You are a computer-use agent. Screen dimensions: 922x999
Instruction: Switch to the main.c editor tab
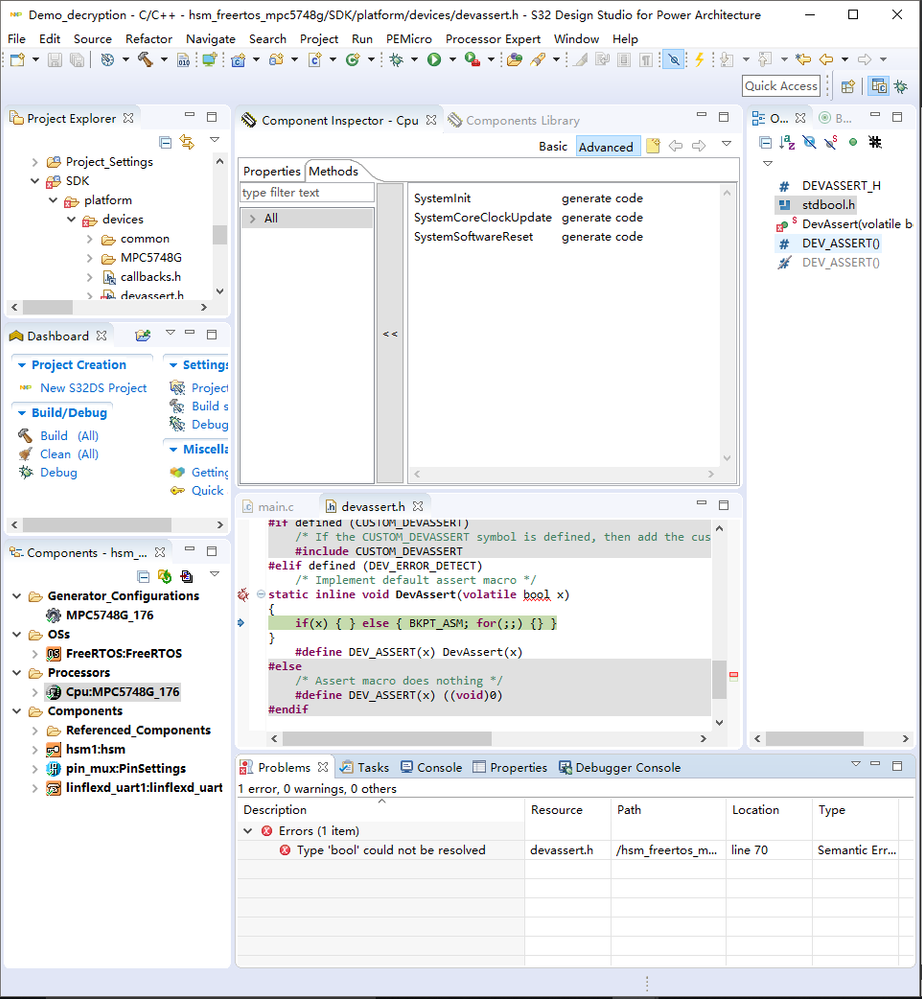pos(269,507)
